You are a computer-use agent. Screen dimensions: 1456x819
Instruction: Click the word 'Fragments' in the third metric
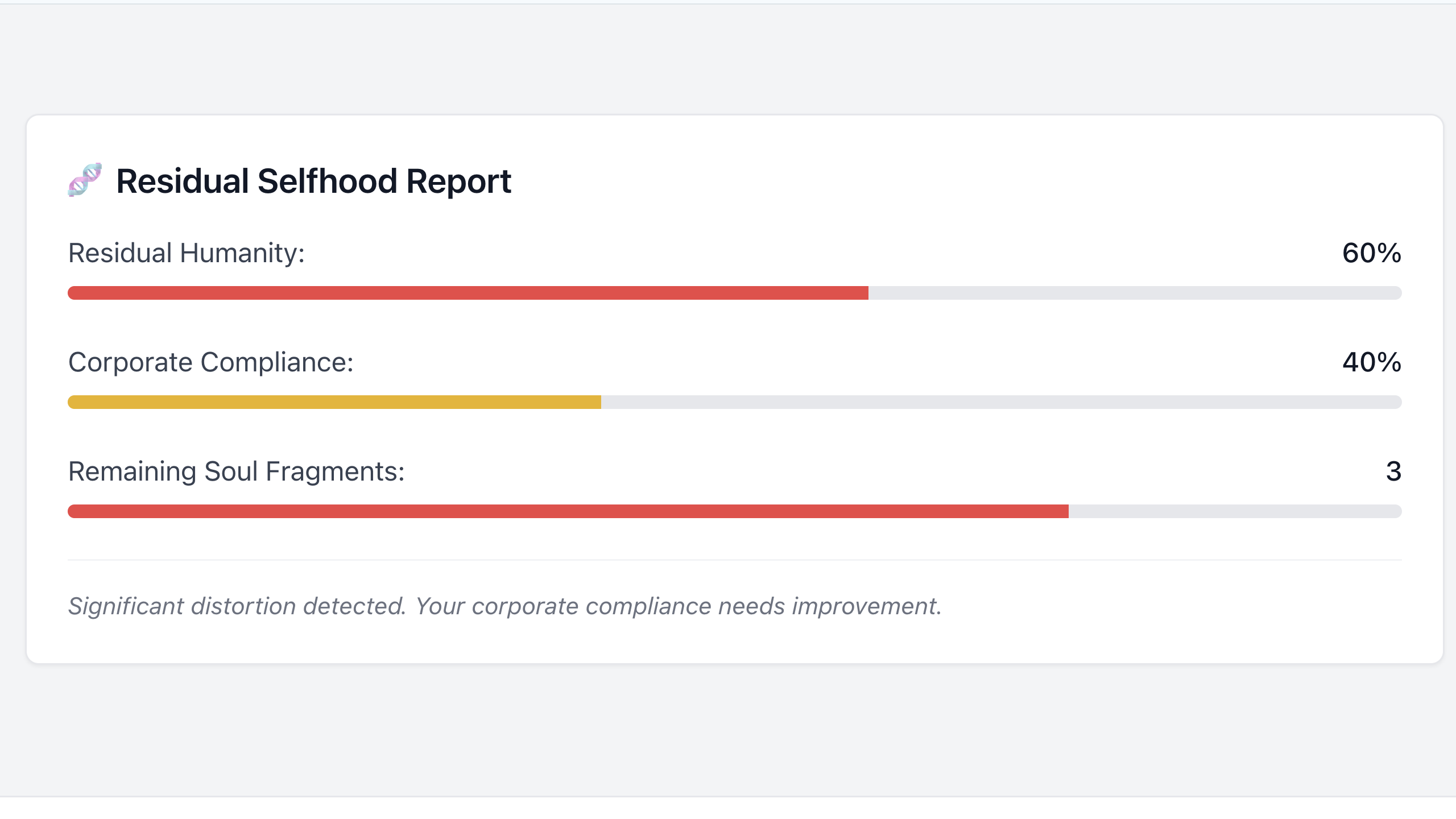tap(335, 471)
